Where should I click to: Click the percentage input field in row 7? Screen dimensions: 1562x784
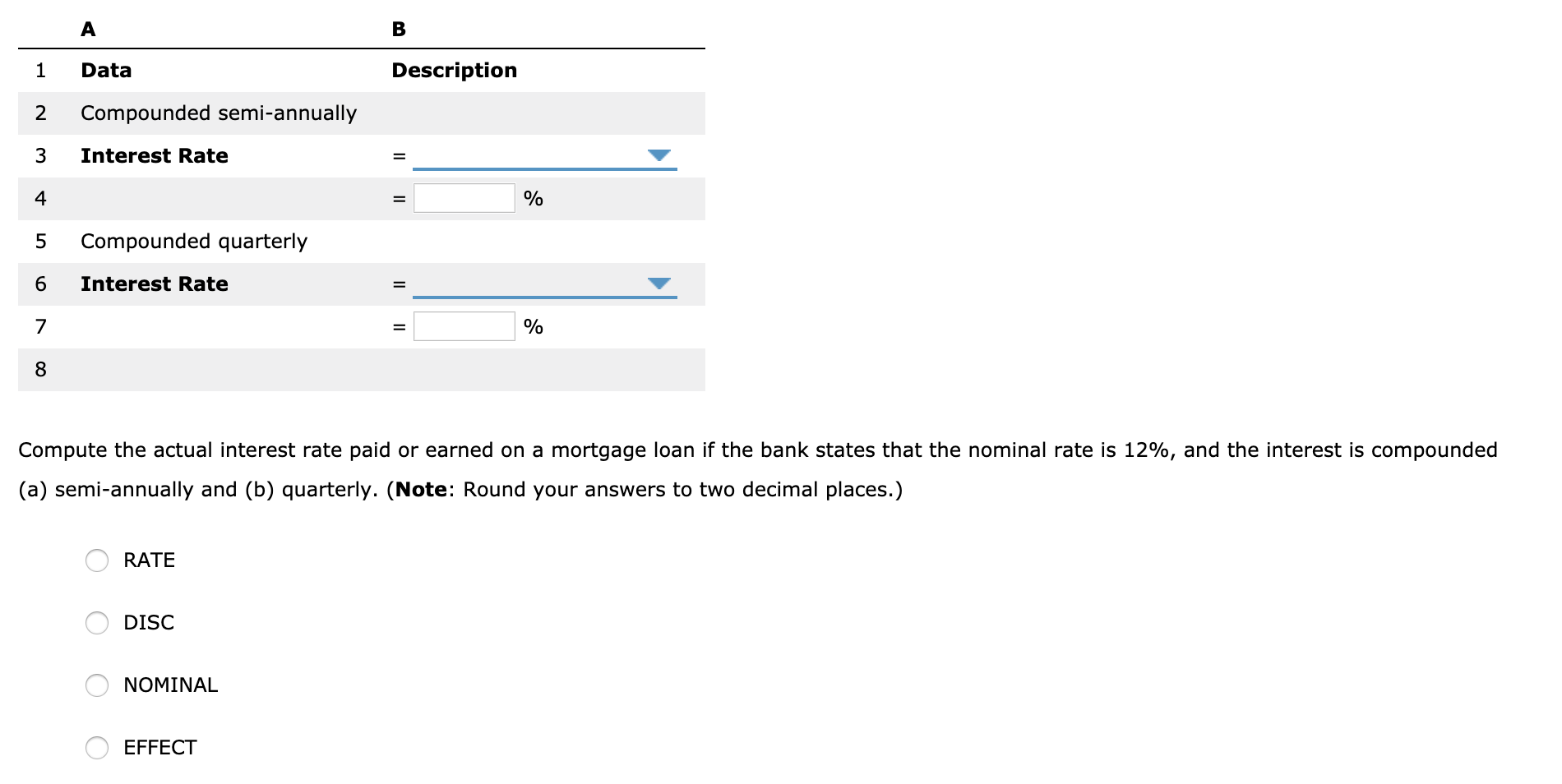click(464, 325)
